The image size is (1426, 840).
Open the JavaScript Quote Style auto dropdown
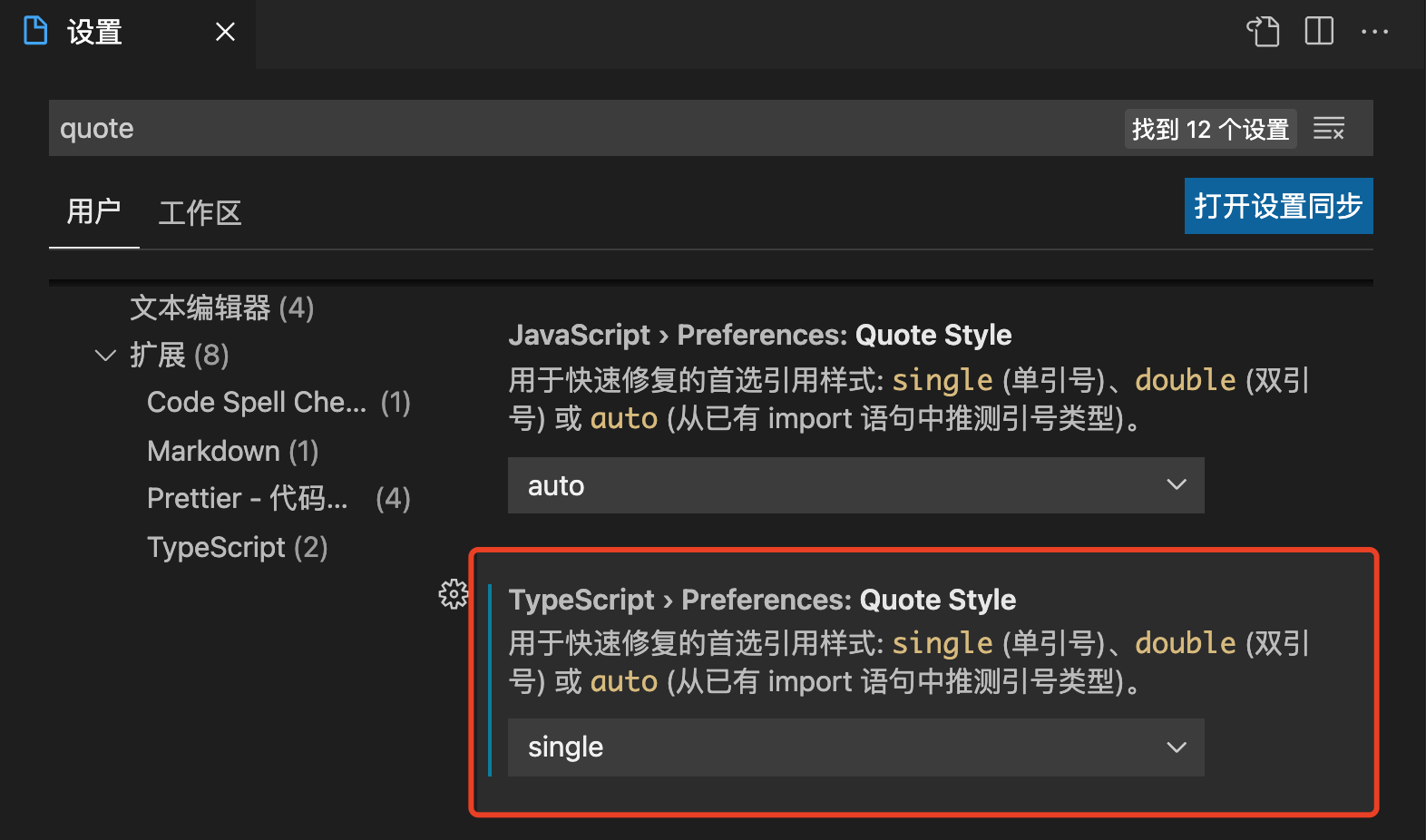pos(855,485)
